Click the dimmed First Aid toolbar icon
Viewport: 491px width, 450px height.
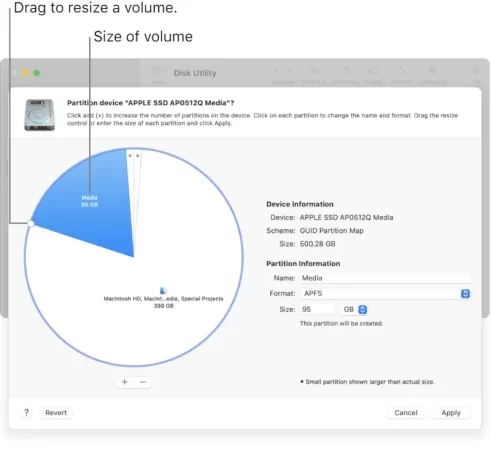(x=313, y=75)
